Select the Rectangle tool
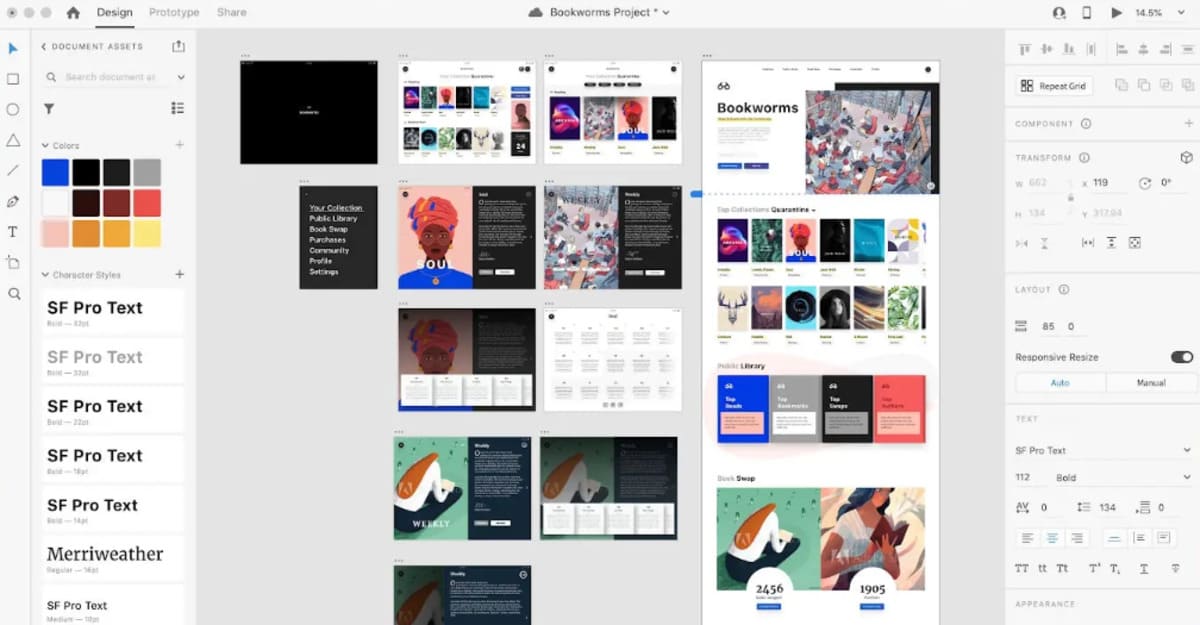The height and width of the screenshot is (625, 1200). [13, 79]
